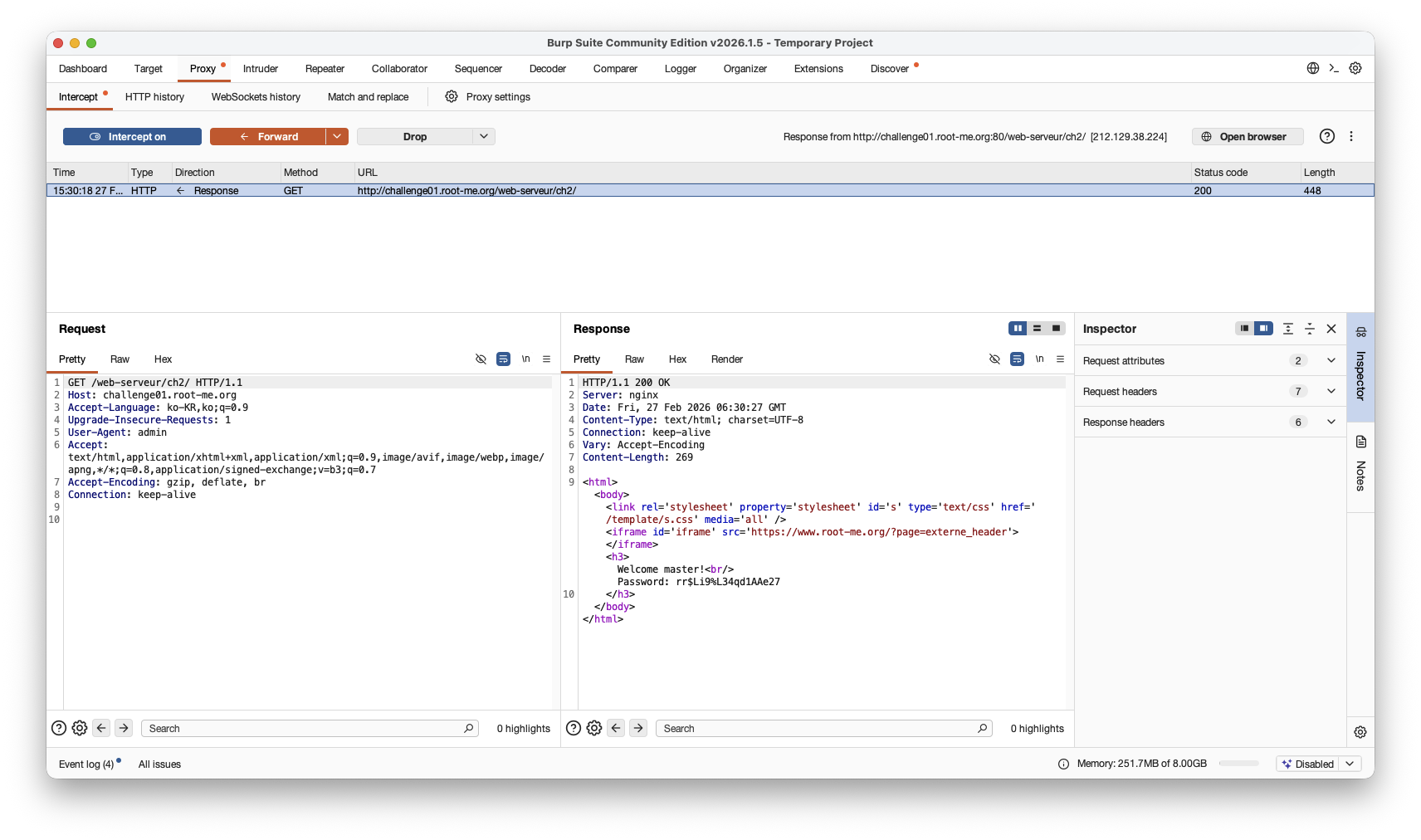The width and height of the screenshot is (1421, 840).
Task: Switch to the HTTP history tab
Action: tap(154, 96)
